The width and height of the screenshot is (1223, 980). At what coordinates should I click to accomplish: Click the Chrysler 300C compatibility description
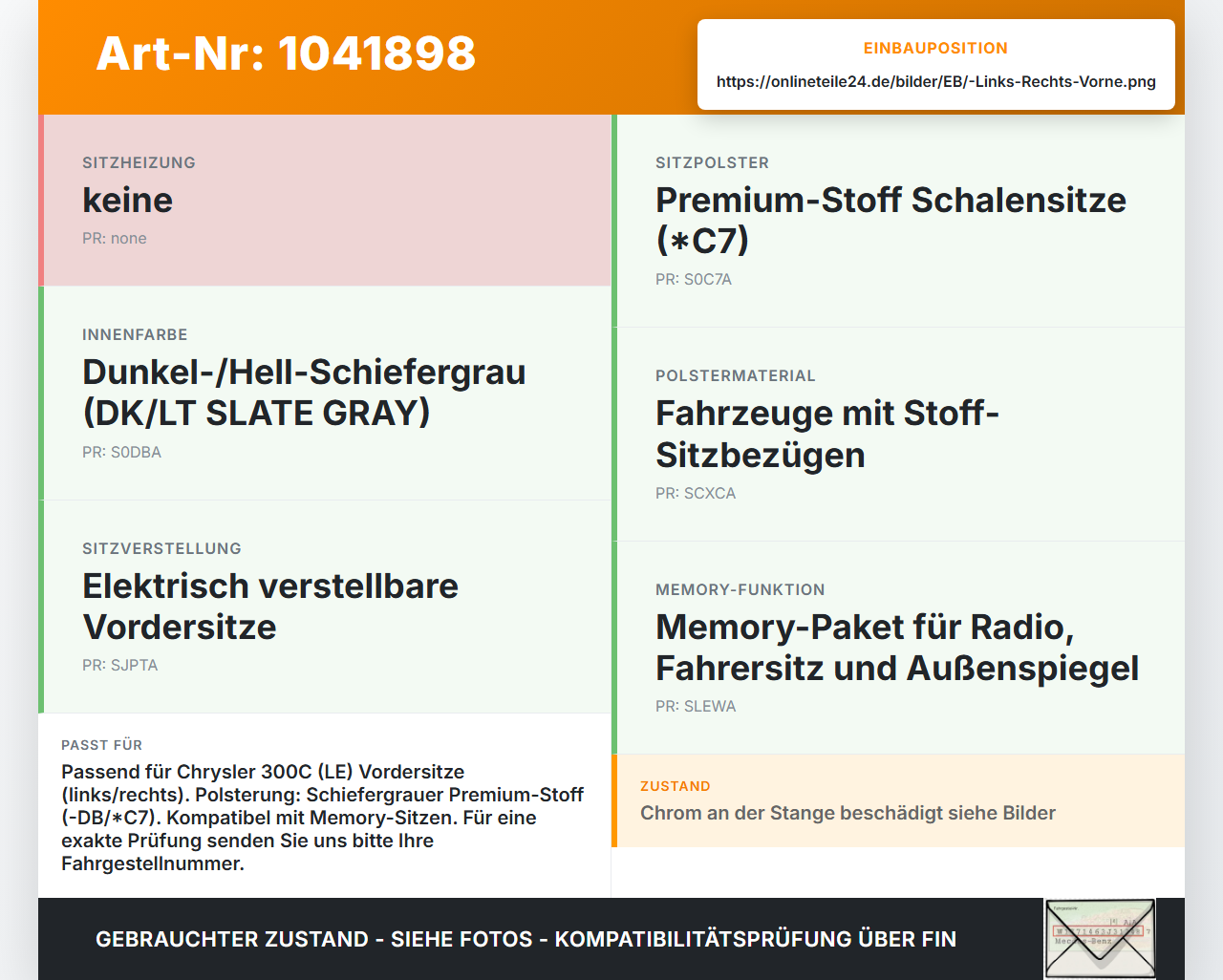tap(322, 818)
